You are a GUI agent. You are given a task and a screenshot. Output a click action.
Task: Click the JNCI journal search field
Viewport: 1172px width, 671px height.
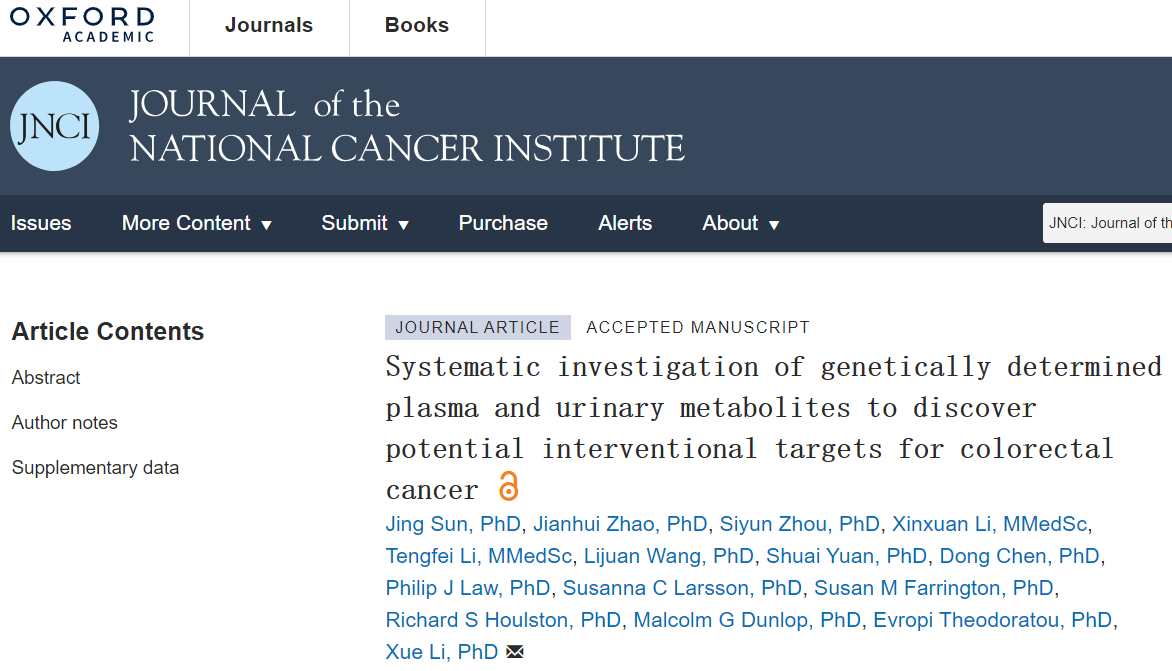tap(1108, 223)
